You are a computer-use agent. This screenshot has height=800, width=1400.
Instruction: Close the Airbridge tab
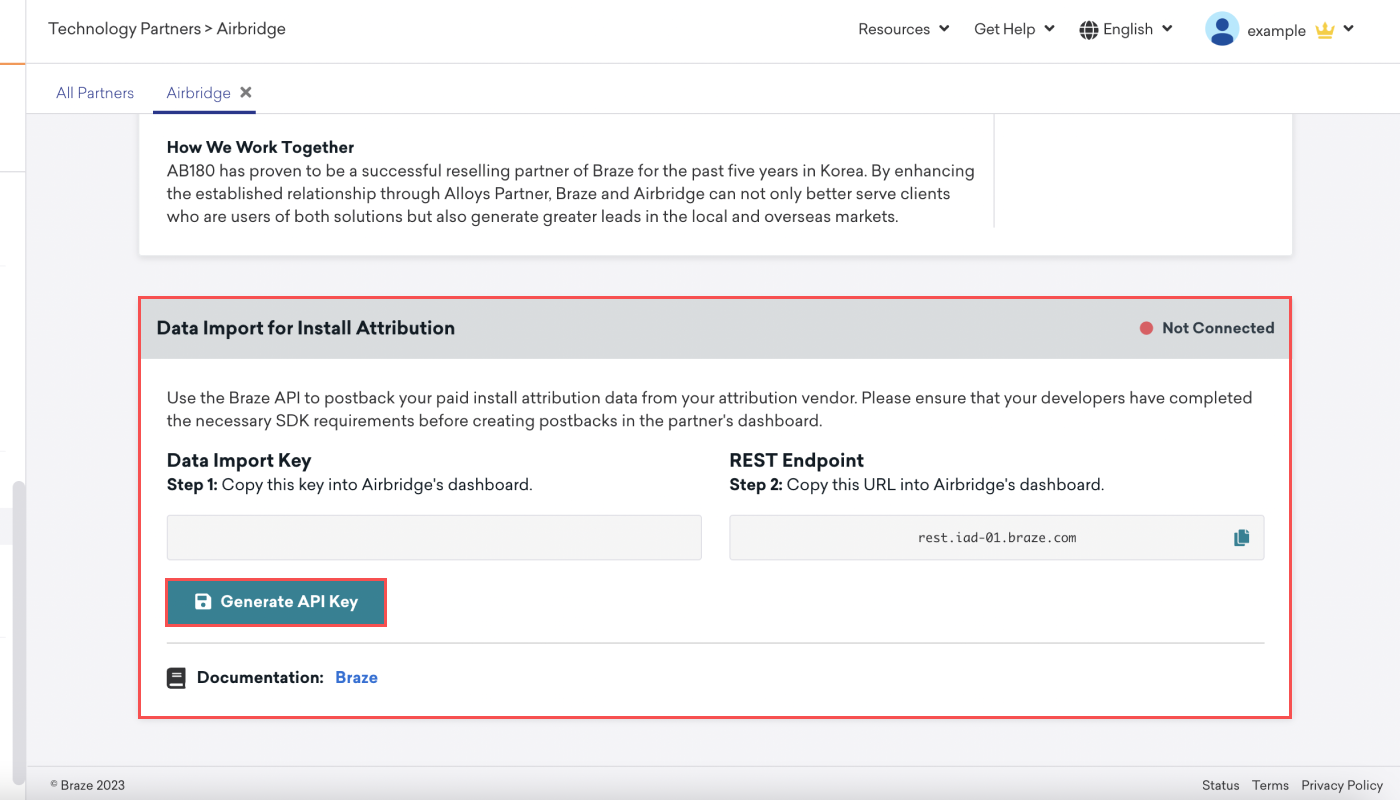246,92
